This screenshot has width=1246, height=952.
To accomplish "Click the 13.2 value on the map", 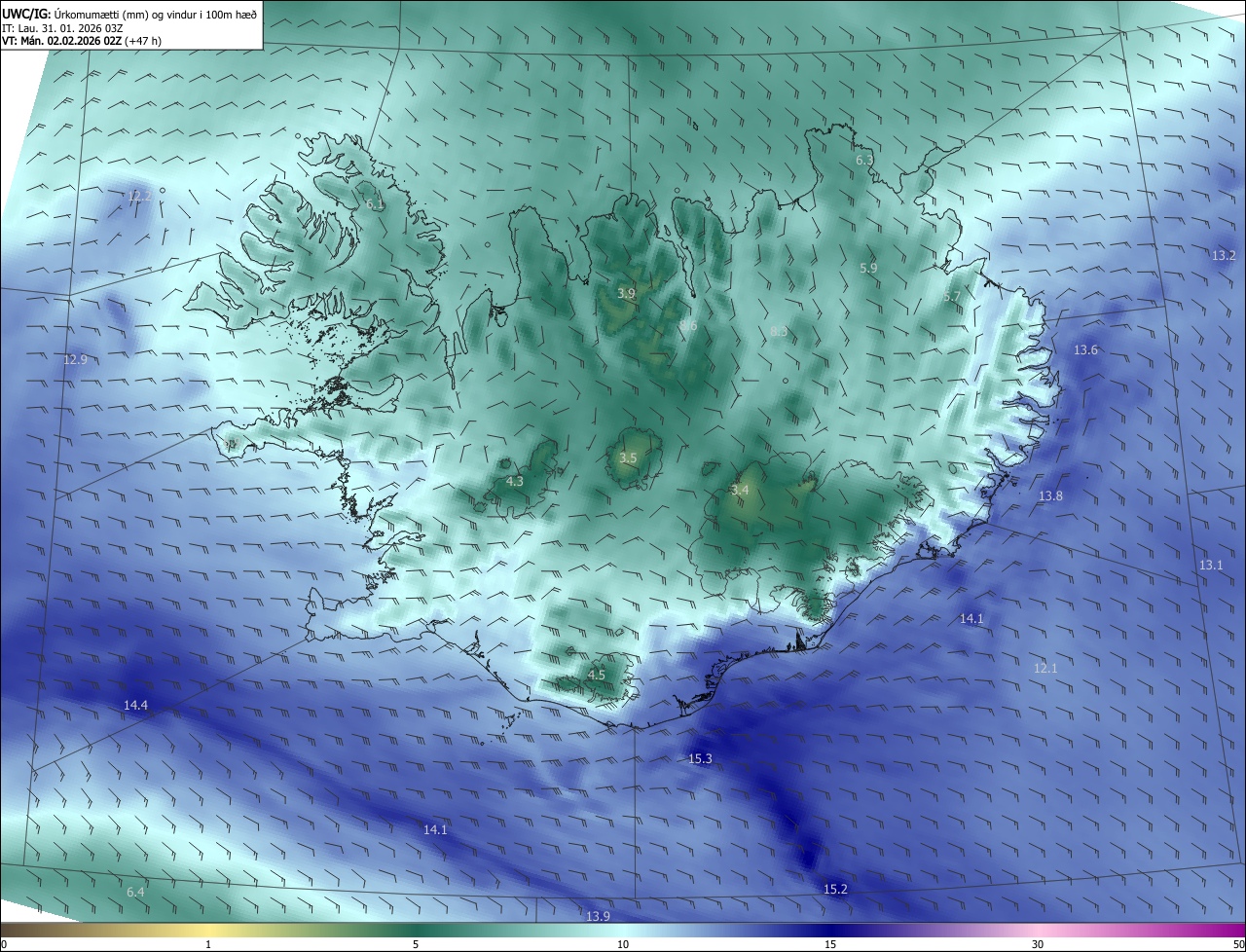I will pyautogui.click(x=1224, y=256).
